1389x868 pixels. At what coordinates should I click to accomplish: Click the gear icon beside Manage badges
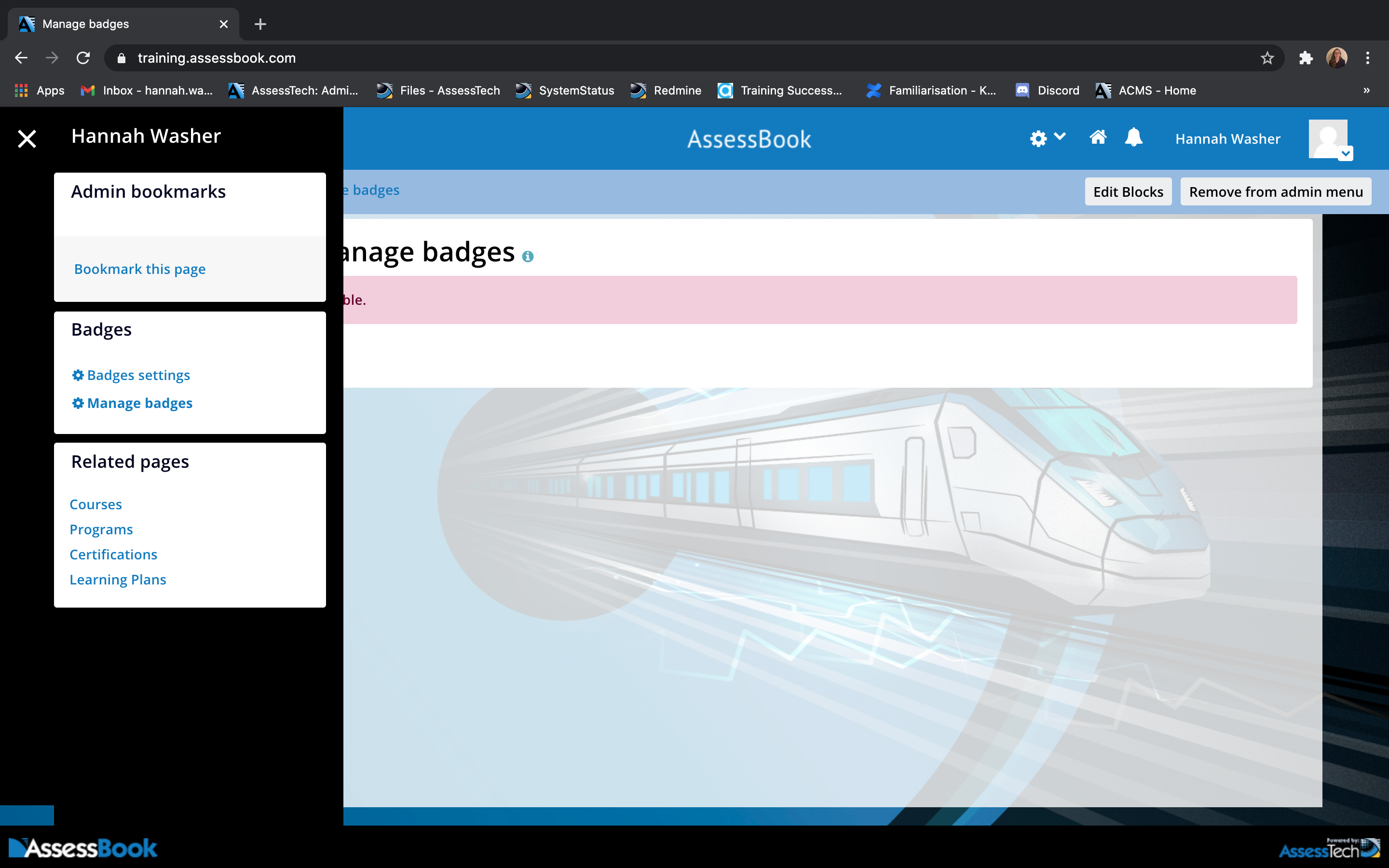click(78, 403)
